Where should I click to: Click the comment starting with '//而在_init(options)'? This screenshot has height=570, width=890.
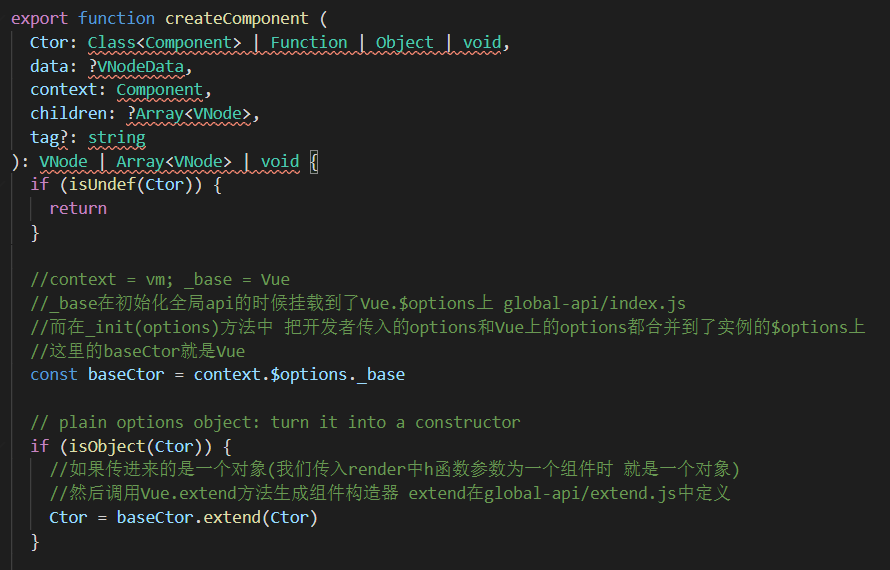click(448, 327)
